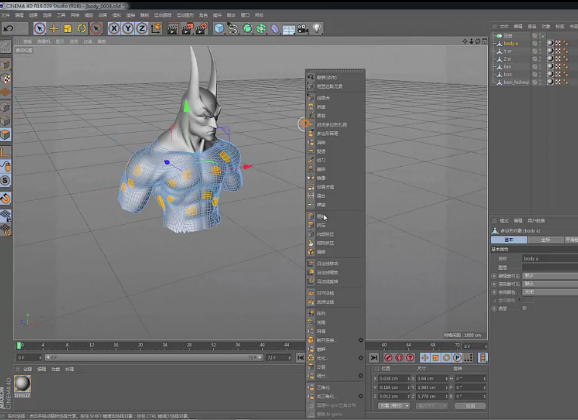Open options gear next to Untriangulate entry
The width and height of the screenshot is (578, 420).
[x=361, y=396]
